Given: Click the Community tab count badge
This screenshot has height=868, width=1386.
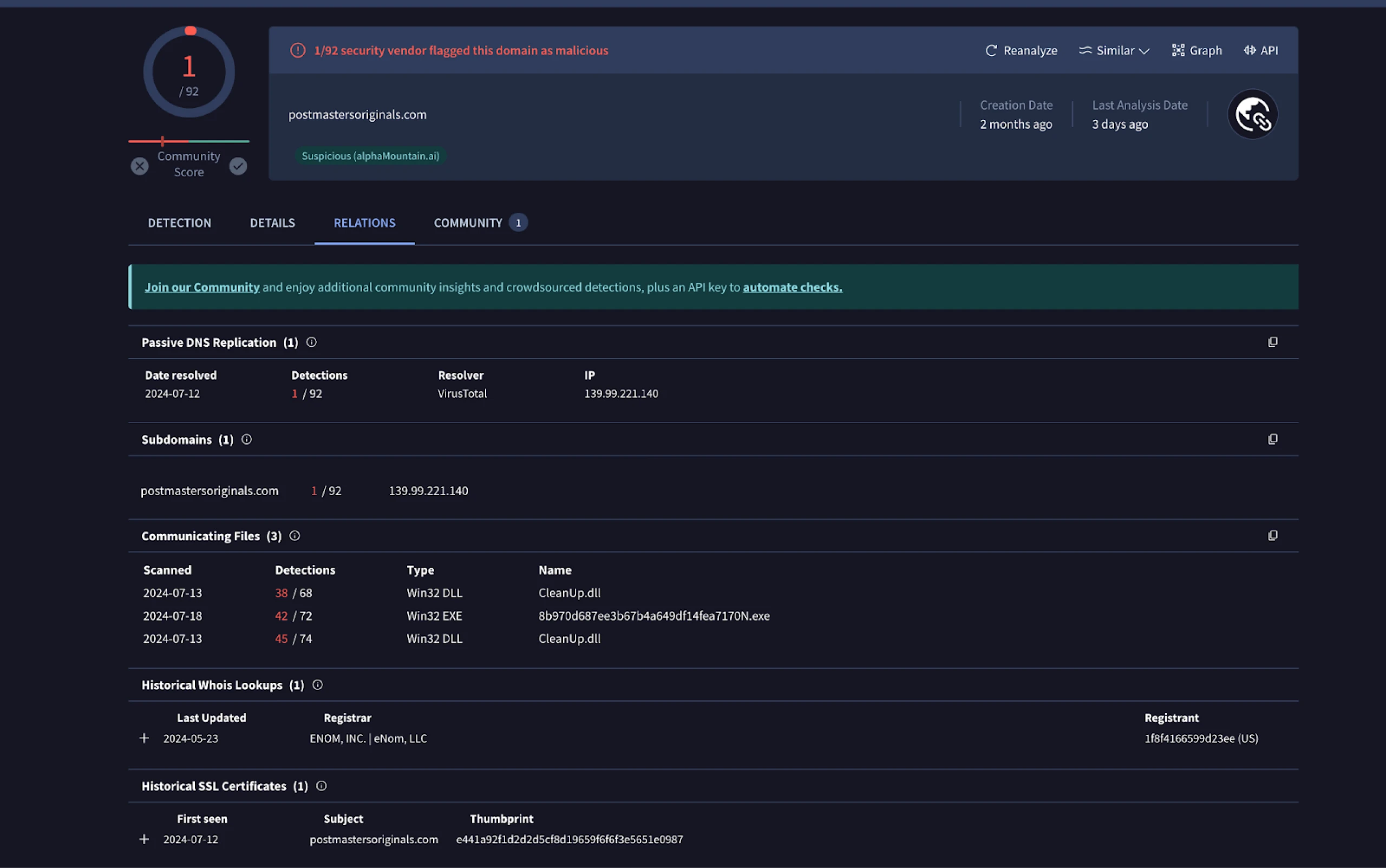Looking at the screenshot, I should [x=518, y=223].
